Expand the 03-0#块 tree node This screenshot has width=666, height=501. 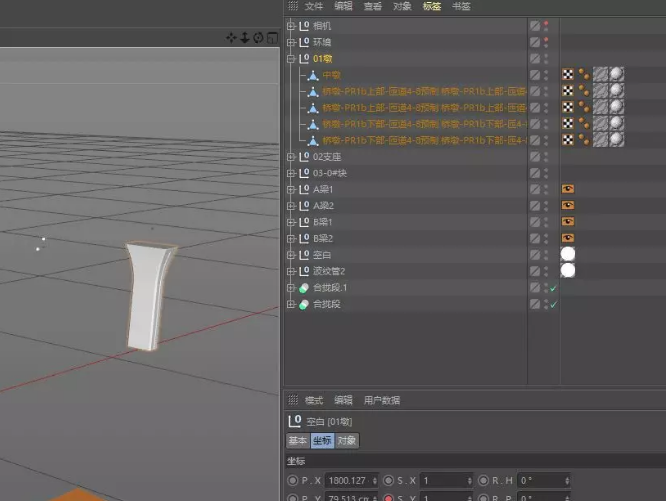pos(291,173)
